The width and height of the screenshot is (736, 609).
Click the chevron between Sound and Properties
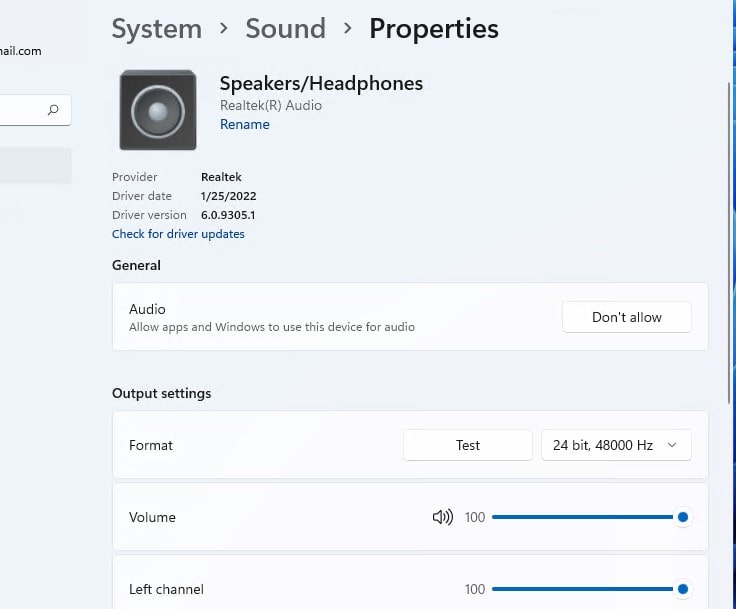347,29
